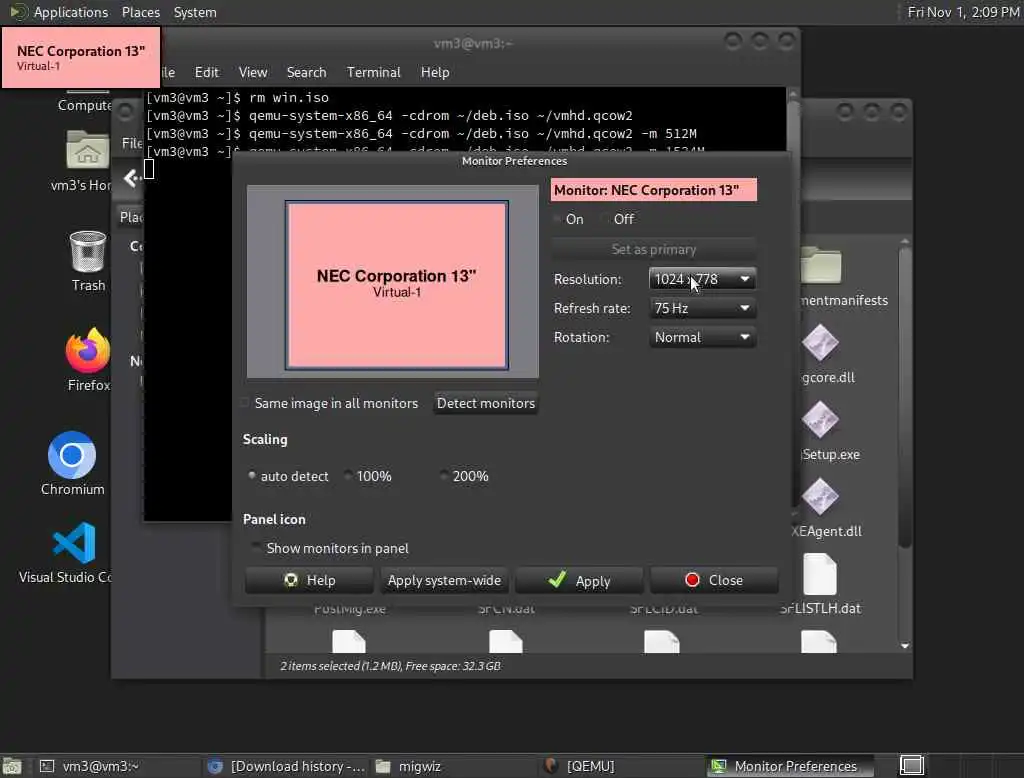1024x778 pixels.
Task: Click the clock in the top panel
Action: pyautogui.click(x=963, y=12)
